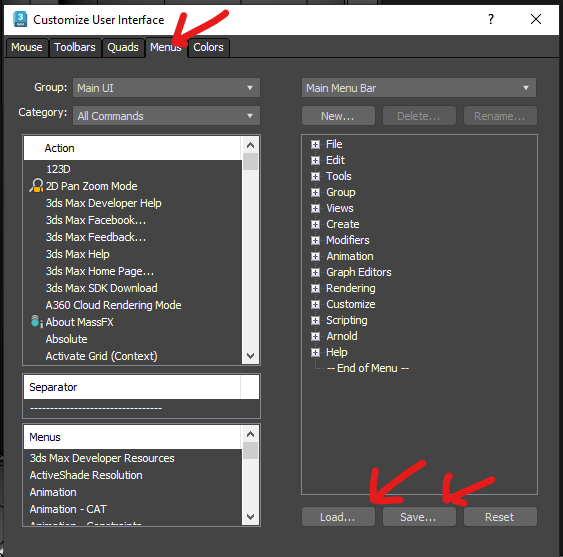The width and height of the screenshot is (563, 557).
Task: Select ActiveShade Resolution in Menus list
Action: click(86, 475)
